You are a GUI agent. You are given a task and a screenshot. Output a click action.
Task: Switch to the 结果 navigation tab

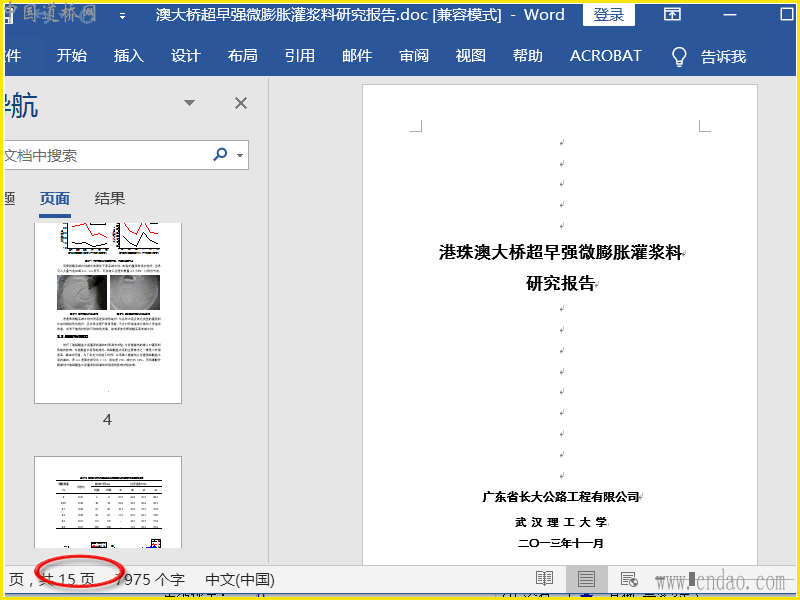[x=110, y=198]
